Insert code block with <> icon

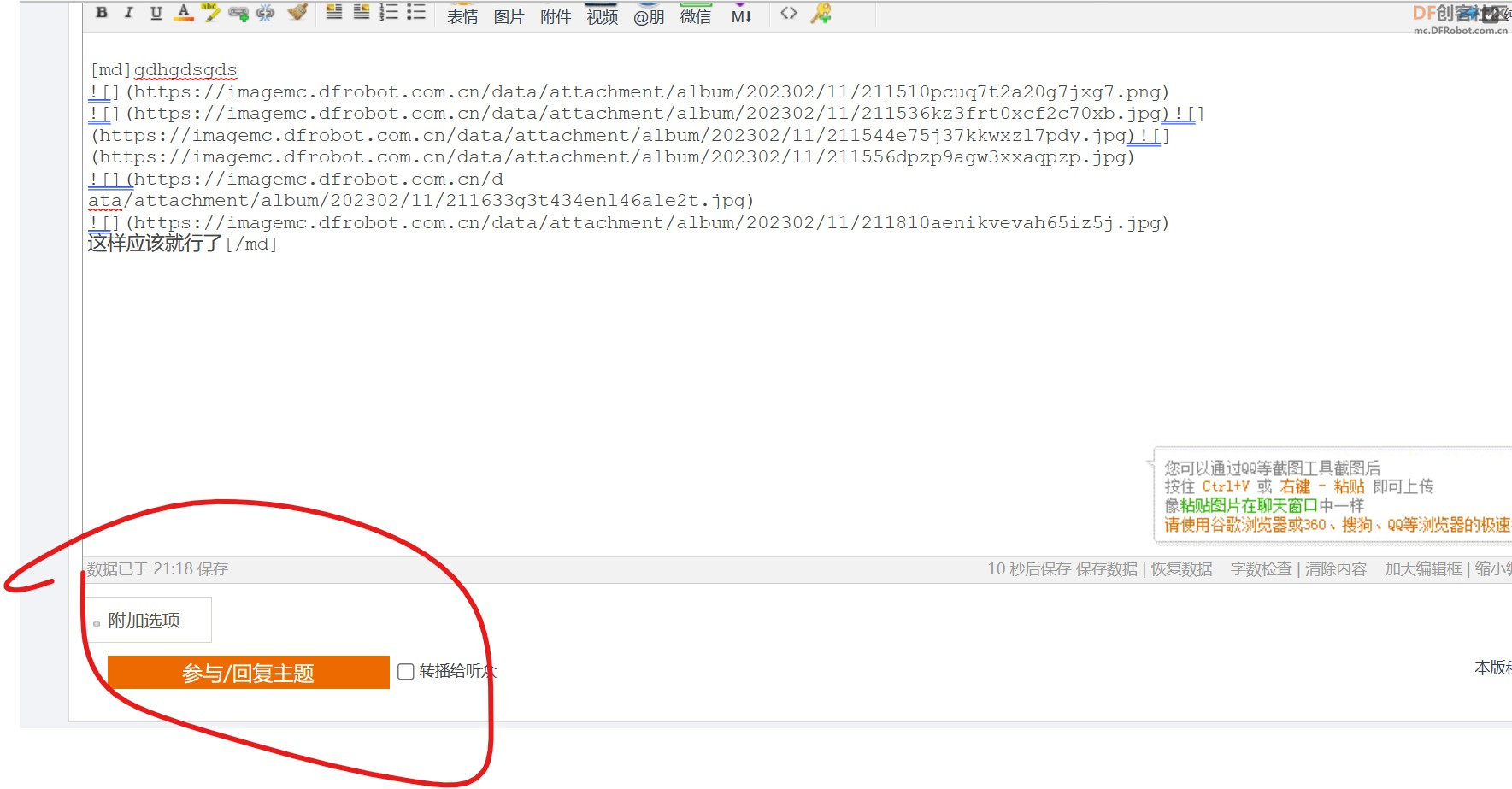tap(789, 13)
